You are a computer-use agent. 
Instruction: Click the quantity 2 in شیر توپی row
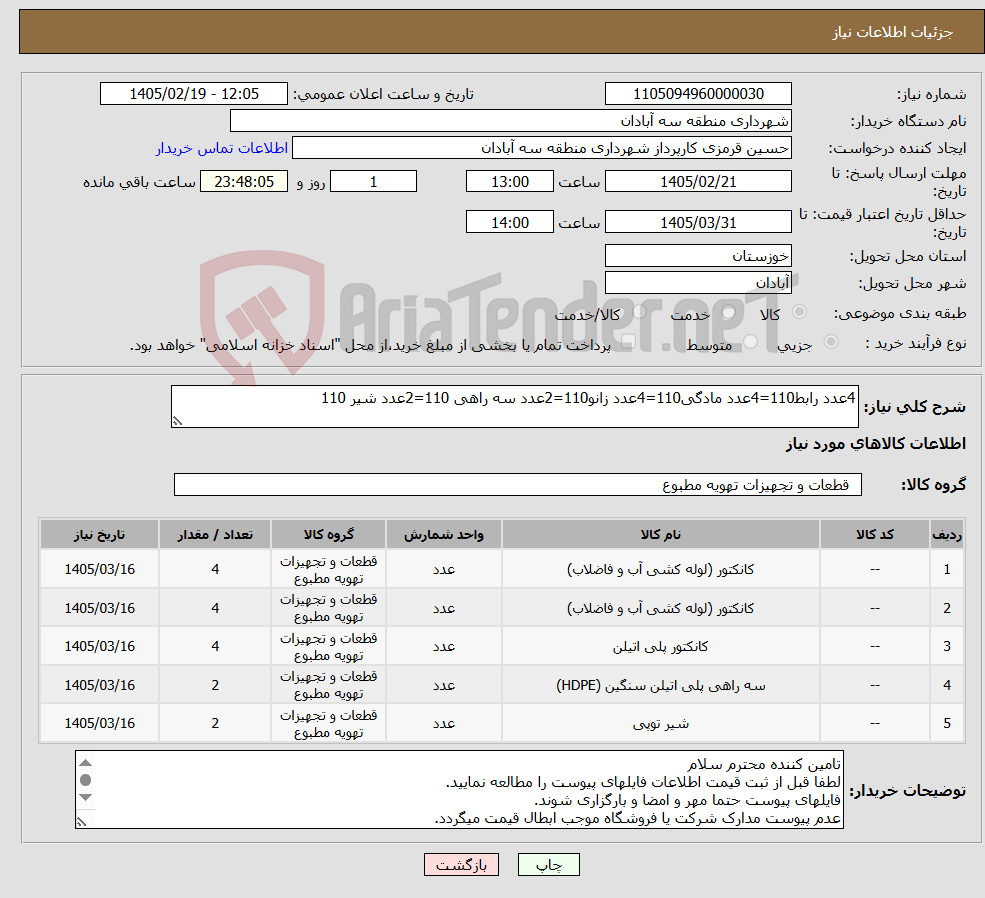(215, 723)
